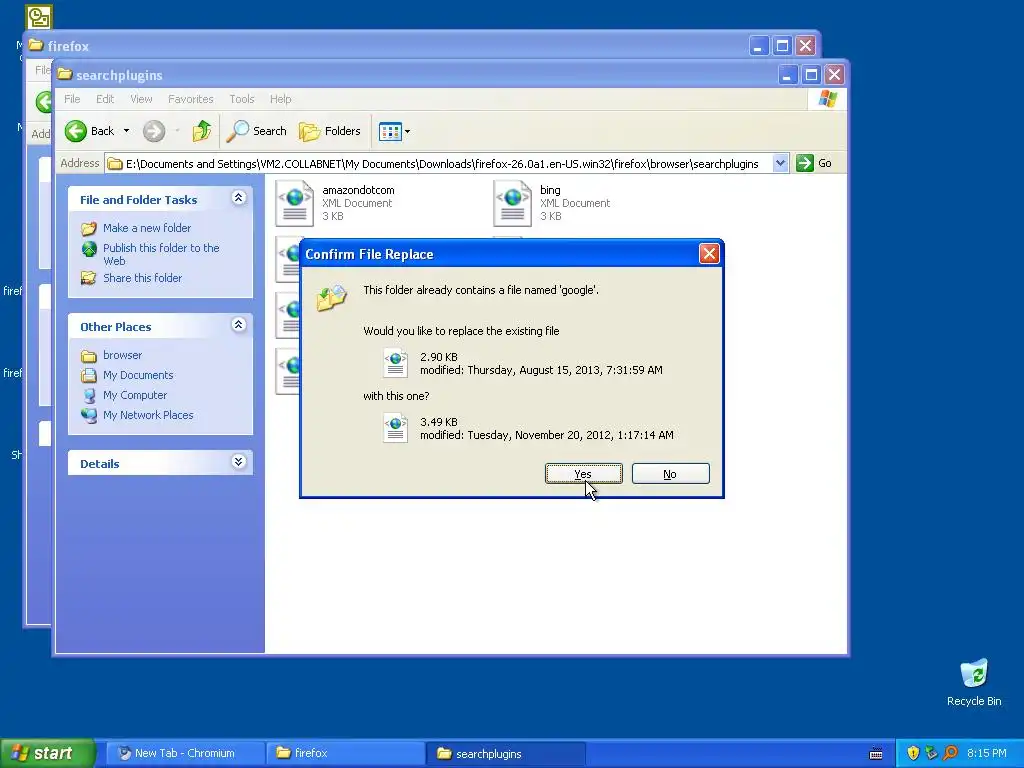Image resolution: width=1024 pixels, height=768 pixels.
Task: Open browser folder in Other Places
Action: 122,355
